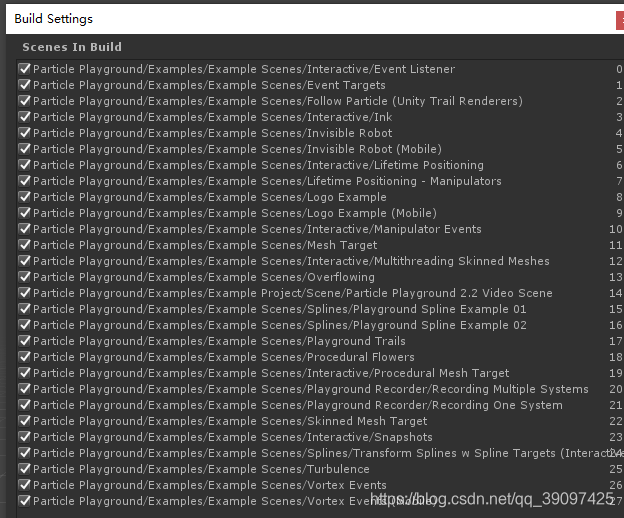
Task: Disable the Invisible Robot scene (index 4)
Action: tap(25, 133)
